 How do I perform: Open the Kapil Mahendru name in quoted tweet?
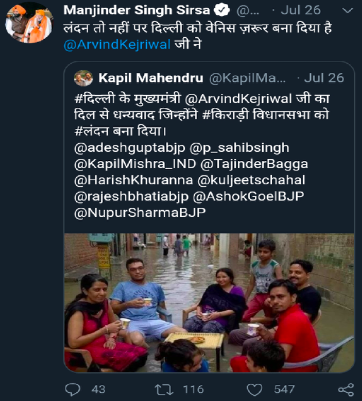151,78
